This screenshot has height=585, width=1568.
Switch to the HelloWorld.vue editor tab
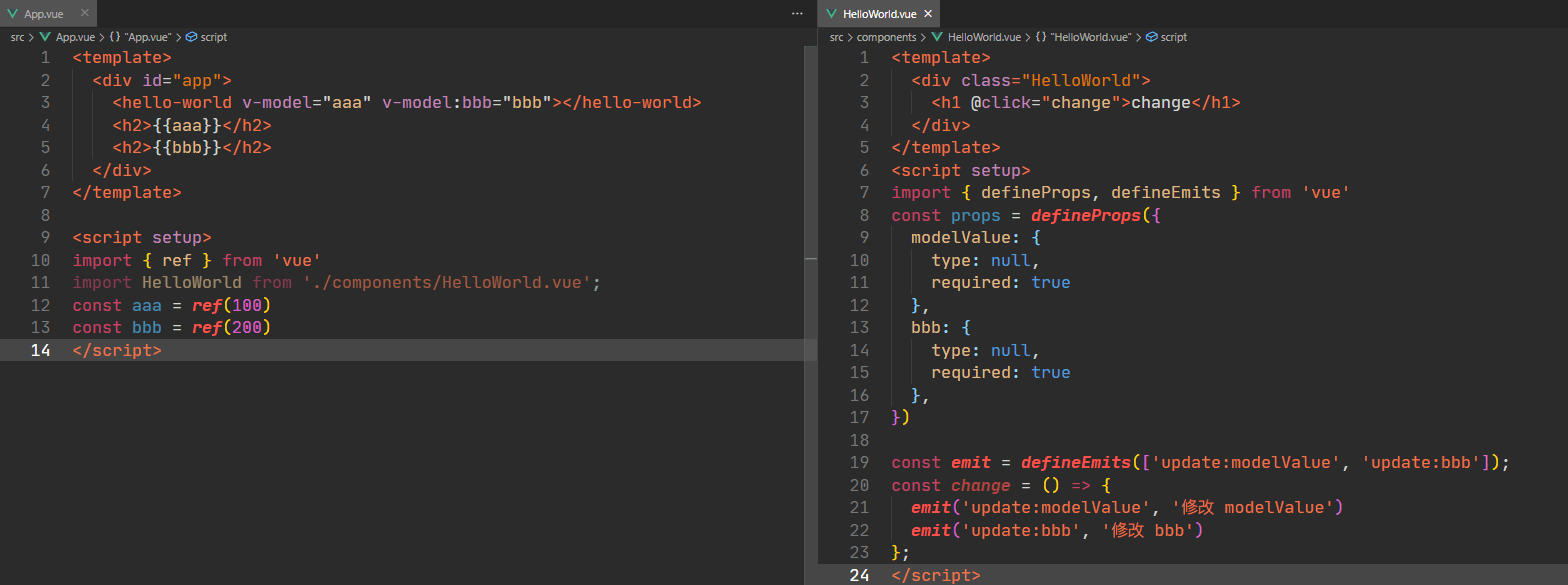(x=878, y=14)
